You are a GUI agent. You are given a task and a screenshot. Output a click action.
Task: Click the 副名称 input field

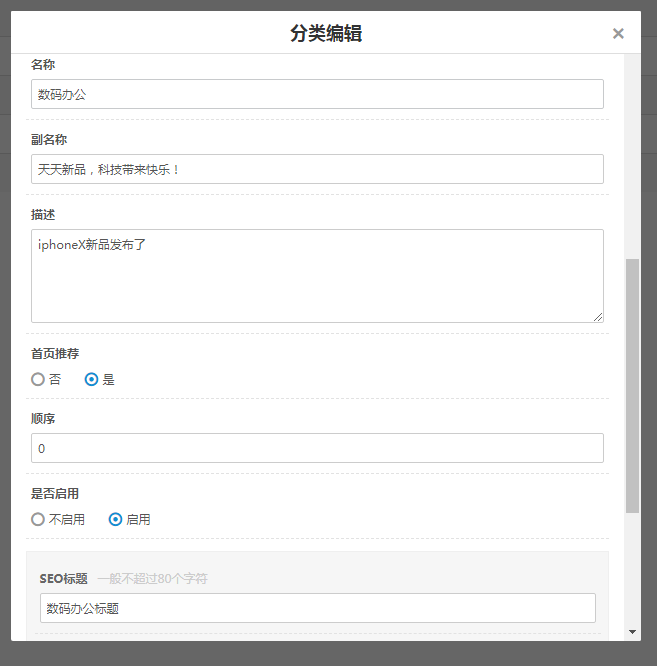pyautogui.click(x=317, y=169)
